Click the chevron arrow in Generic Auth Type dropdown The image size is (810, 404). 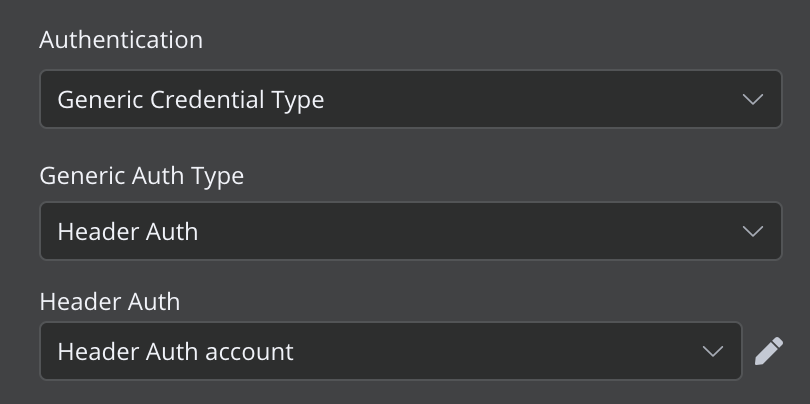click(x=753, y=231)
